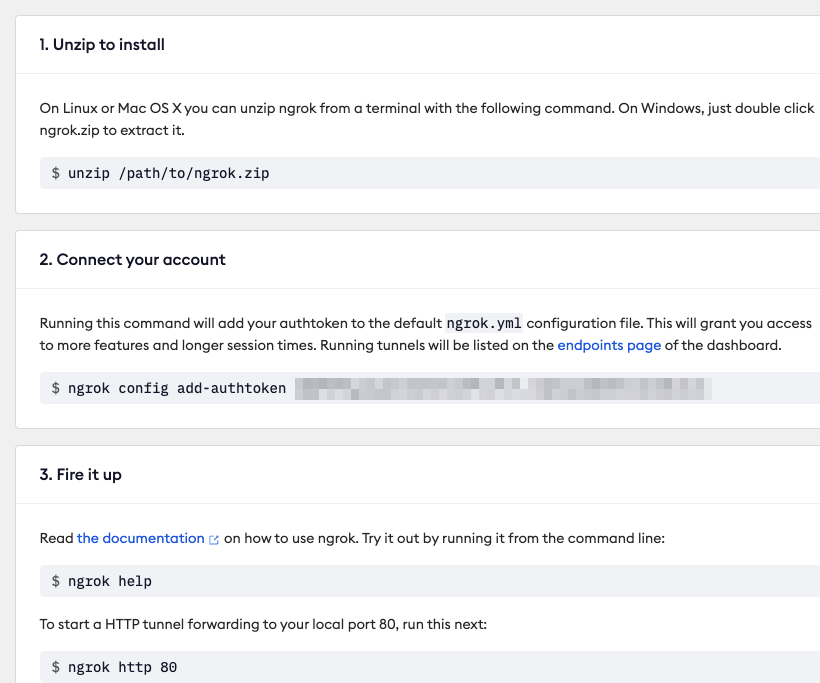Click the Connect your account heading

pos(132,259)
